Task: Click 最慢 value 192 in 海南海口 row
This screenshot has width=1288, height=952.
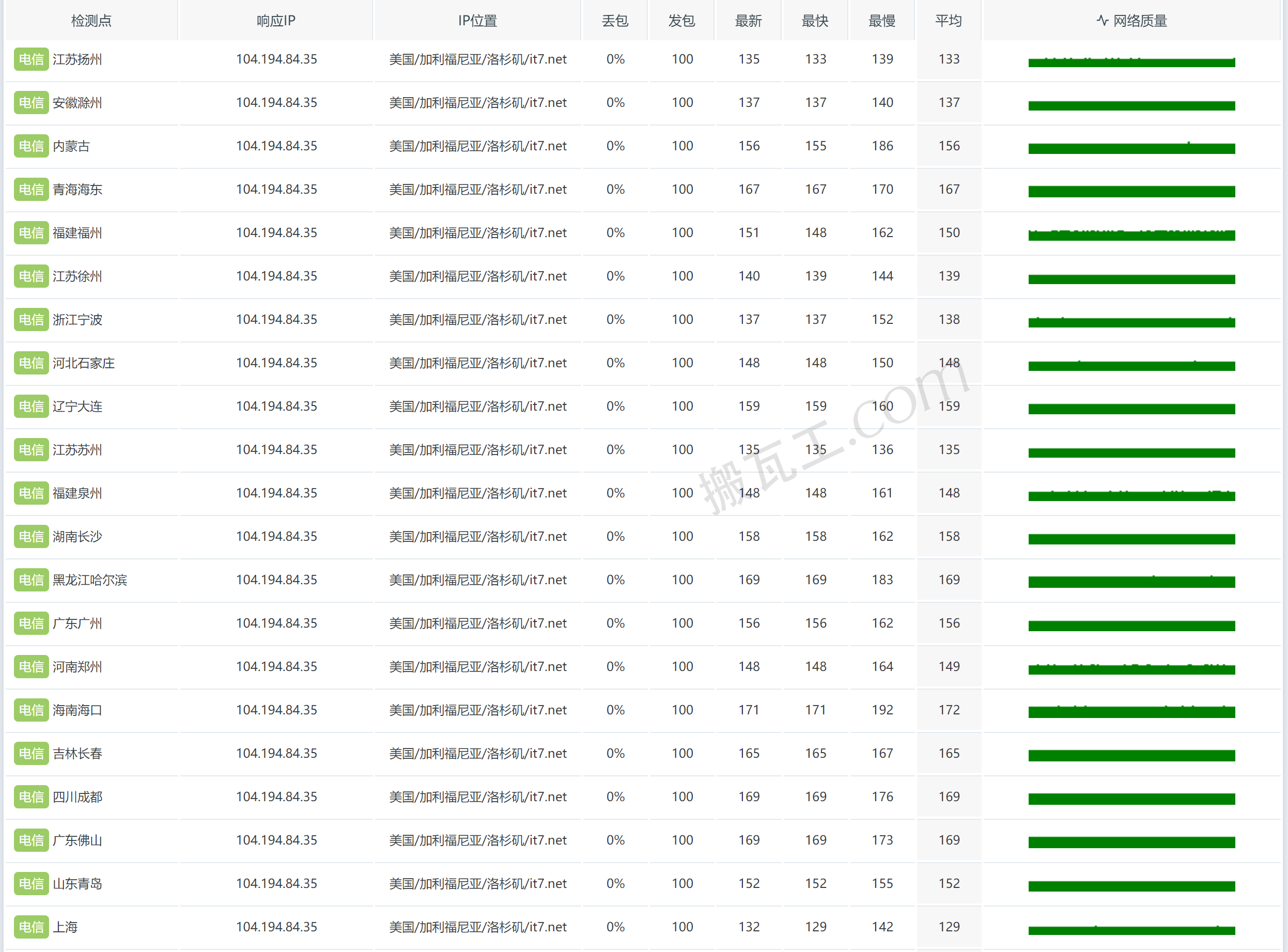Action: tap(882, 710)
